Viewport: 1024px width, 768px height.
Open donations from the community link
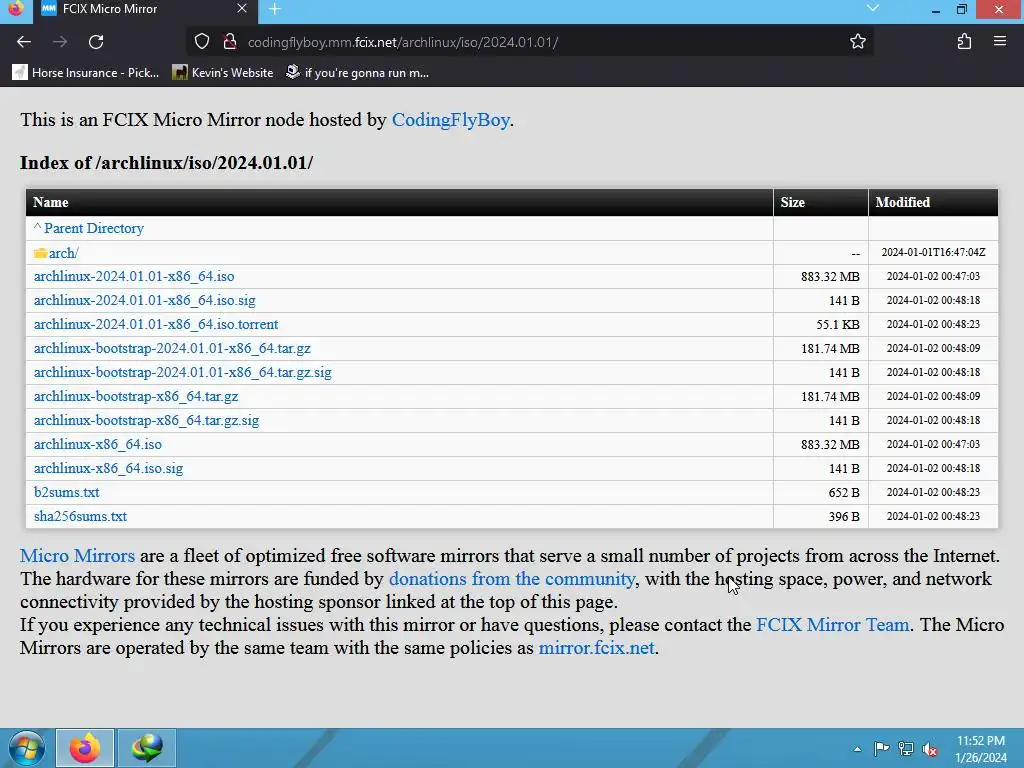click(512, 579)
